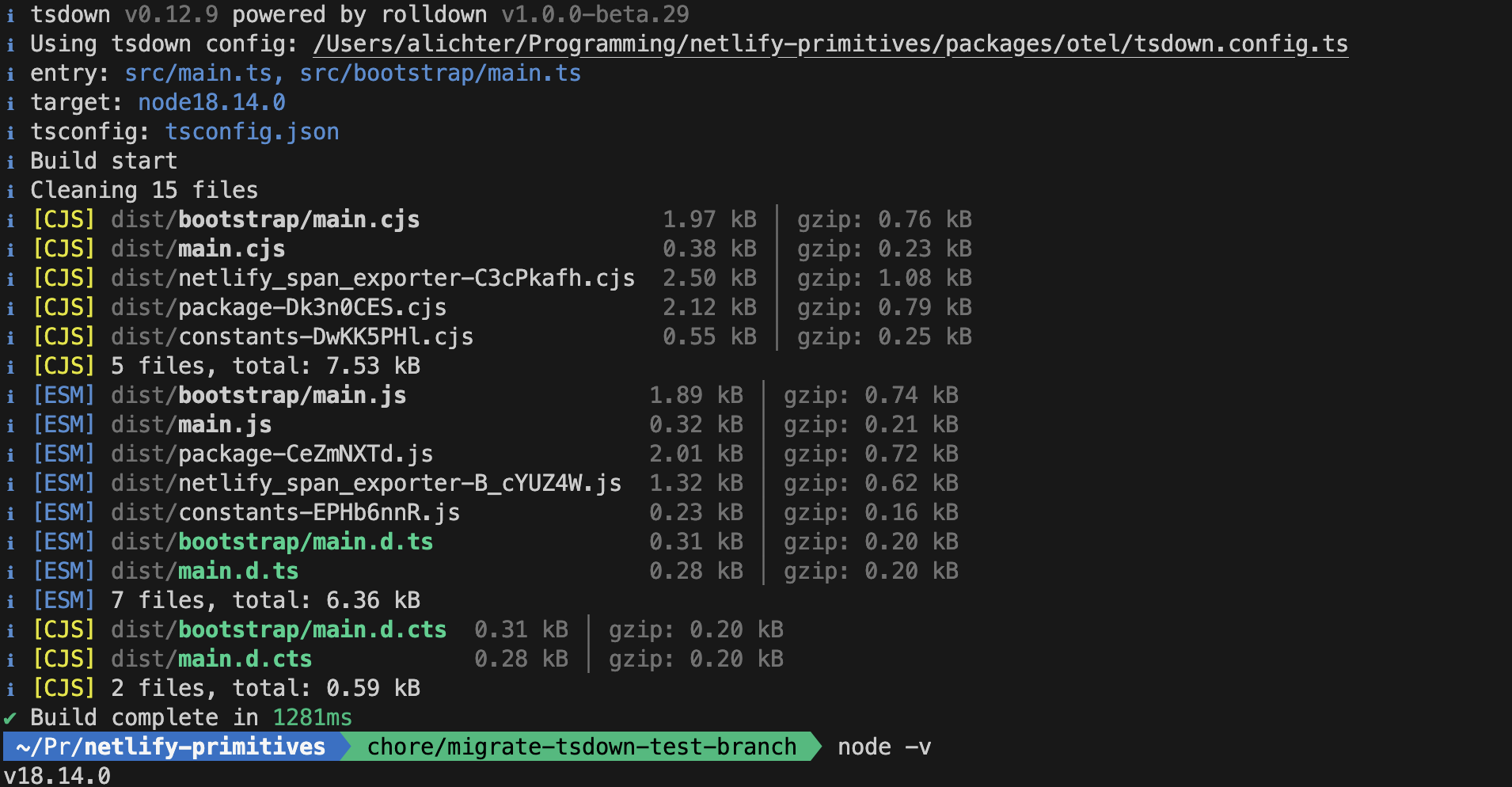The image size is (1512, 787).
Task: Click the green Build complete checkmark
Action: (10, 718)
